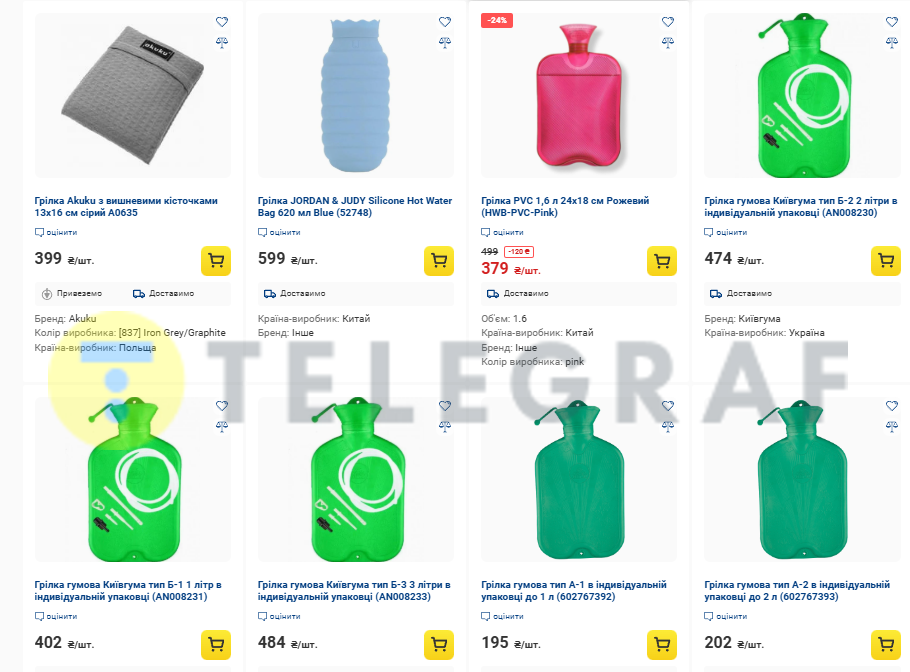The height and width of the screenshot is (672, 910).
Task: Favorite the blue JORDAN & JUDY bag
Action: (445, 22)
